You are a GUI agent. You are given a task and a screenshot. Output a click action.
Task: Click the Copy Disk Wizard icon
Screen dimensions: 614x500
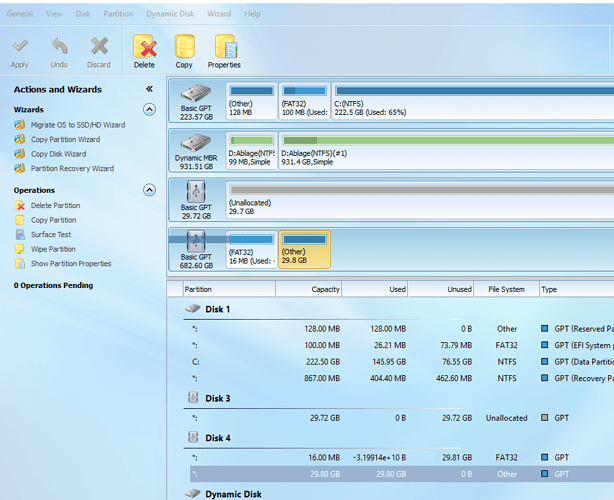pyautogui.click(x=20, y=154)
